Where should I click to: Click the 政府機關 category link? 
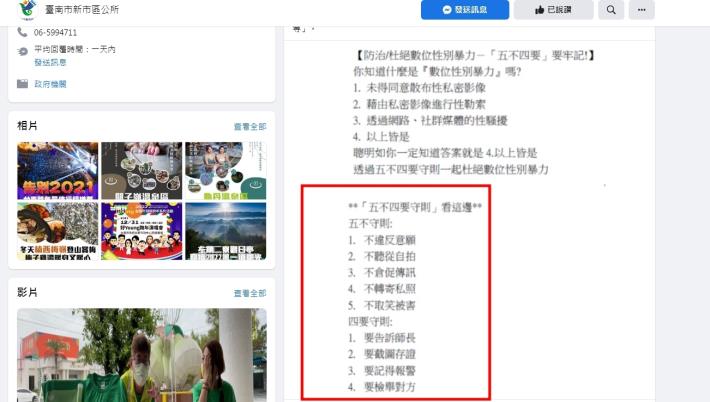tap(50, 84)
